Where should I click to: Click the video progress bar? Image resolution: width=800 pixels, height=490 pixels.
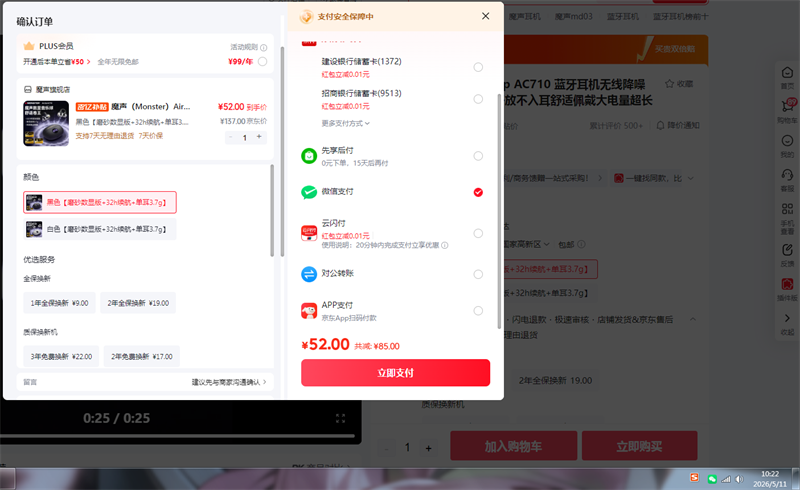coord(177,436)
